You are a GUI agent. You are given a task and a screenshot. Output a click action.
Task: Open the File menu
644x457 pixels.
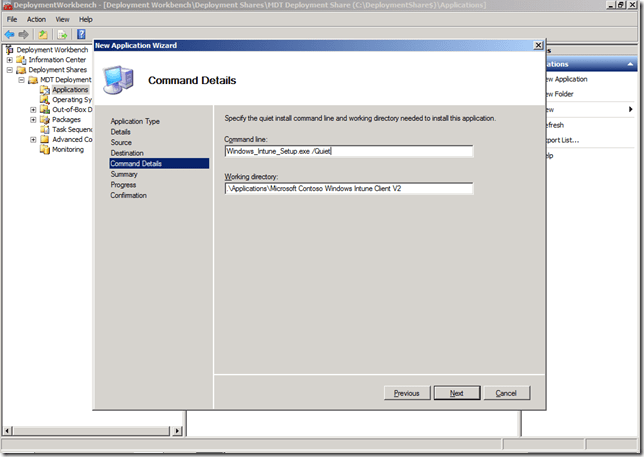(x=12, y=19)
